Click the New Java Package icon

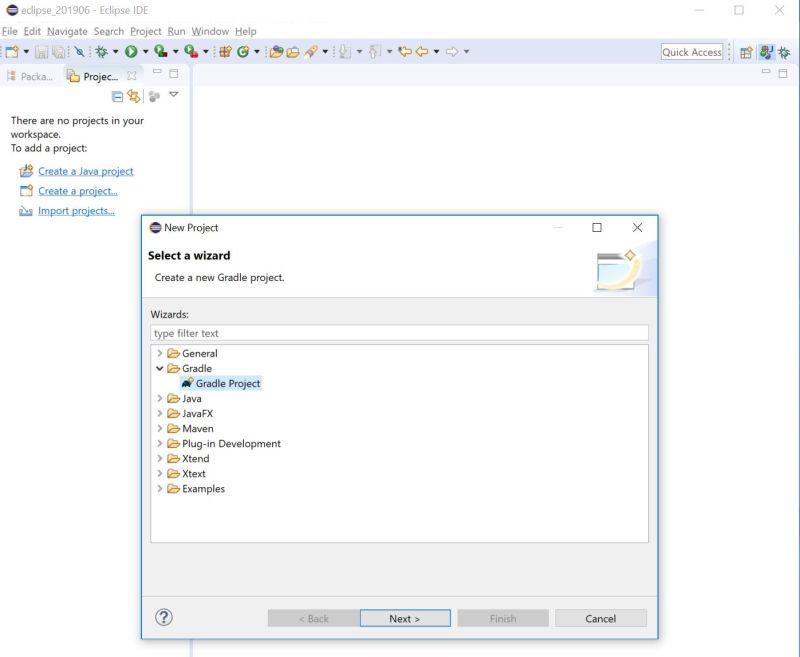coord(225,52)
